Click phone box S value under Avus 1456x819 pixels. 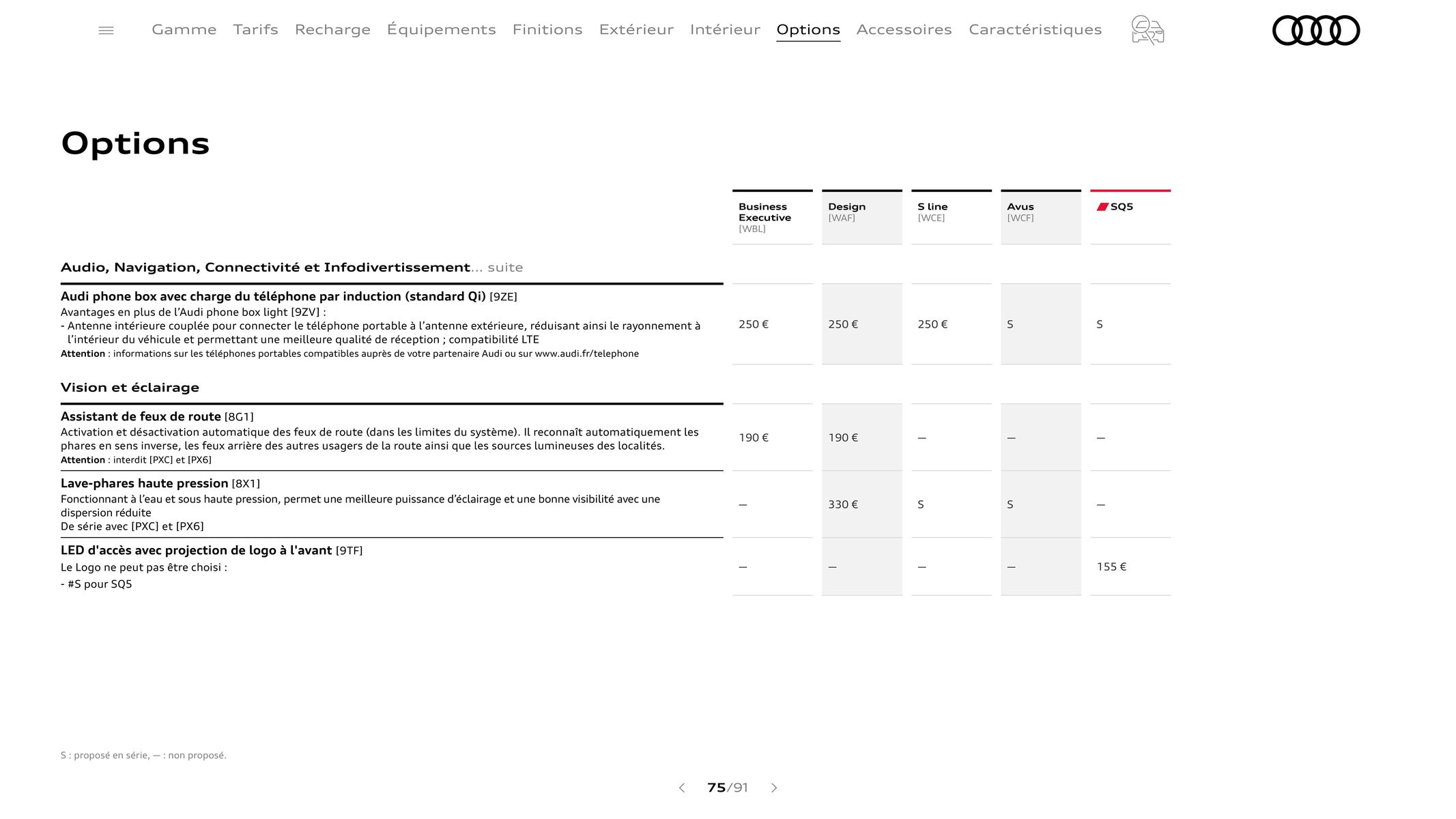[1010, 324]
